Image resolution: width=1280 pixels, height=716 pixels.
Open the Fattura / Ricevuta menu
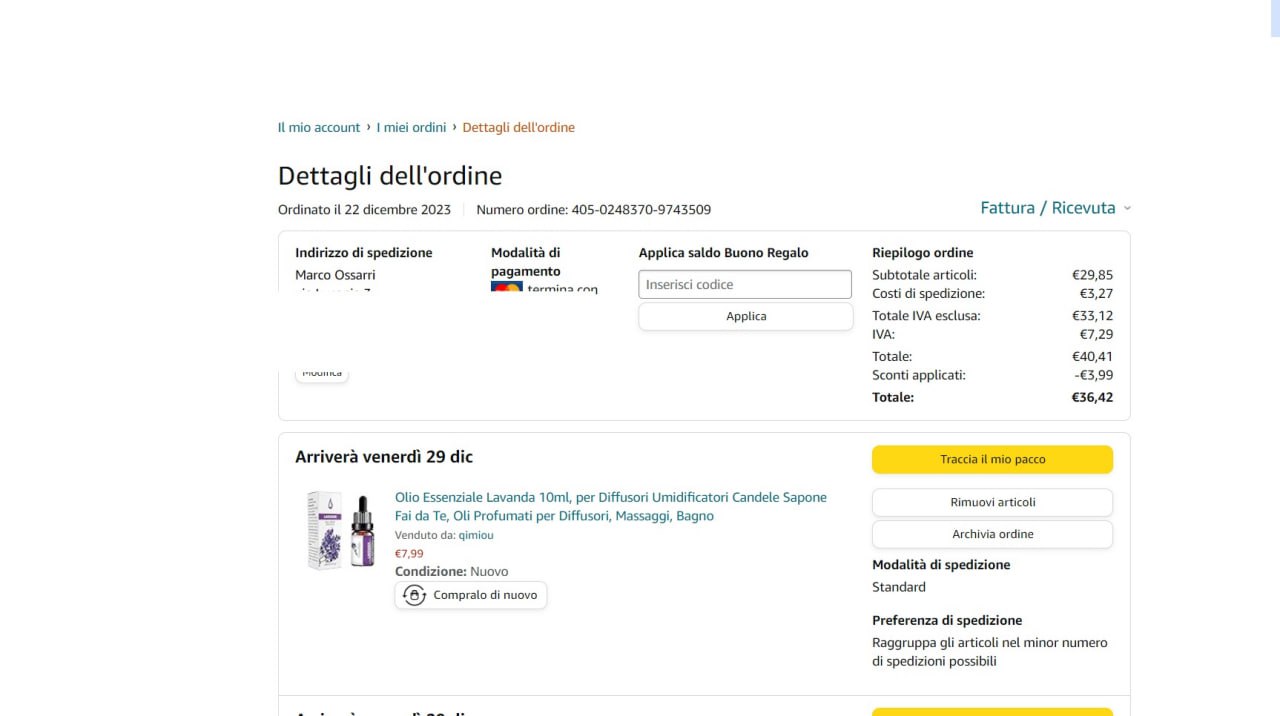pos(1047,208)
